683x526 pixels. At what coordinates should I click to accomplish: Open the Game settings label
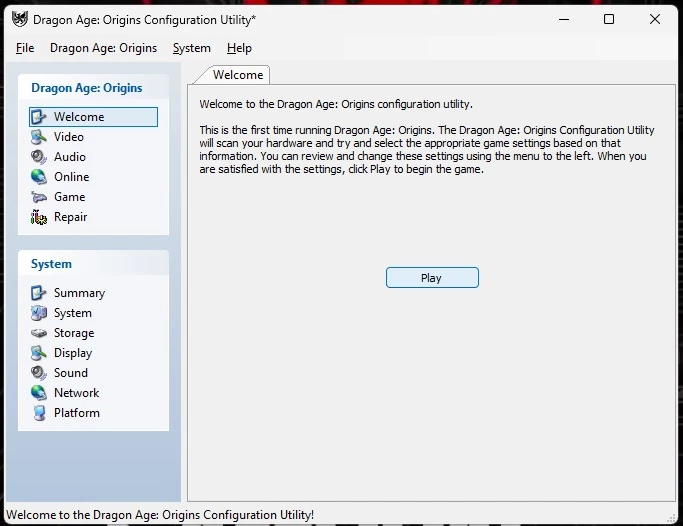(70, 197)
